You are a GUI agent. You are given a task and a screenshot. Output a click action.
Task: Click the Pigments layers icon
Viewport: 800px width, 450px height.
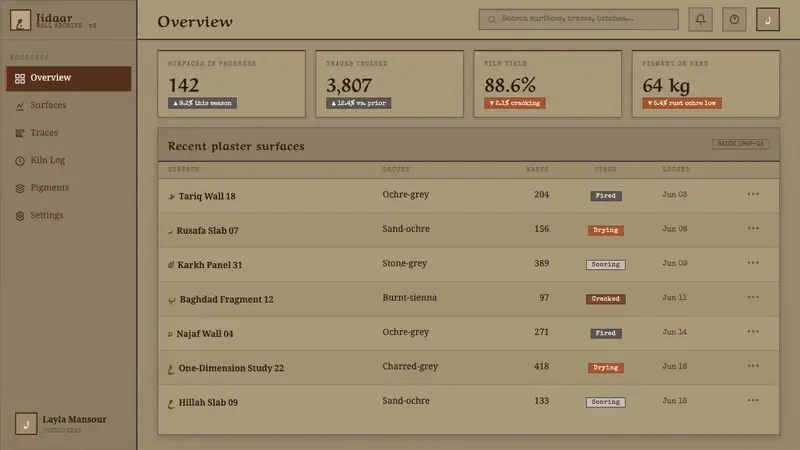point(20,188)
